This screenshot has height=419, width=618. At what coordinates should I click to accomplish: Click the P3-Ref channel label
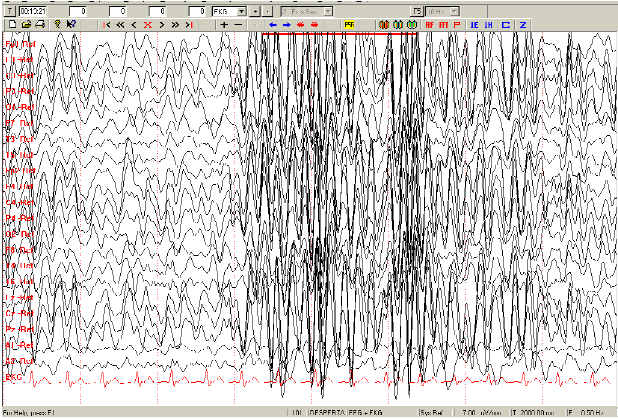point(20,91)
